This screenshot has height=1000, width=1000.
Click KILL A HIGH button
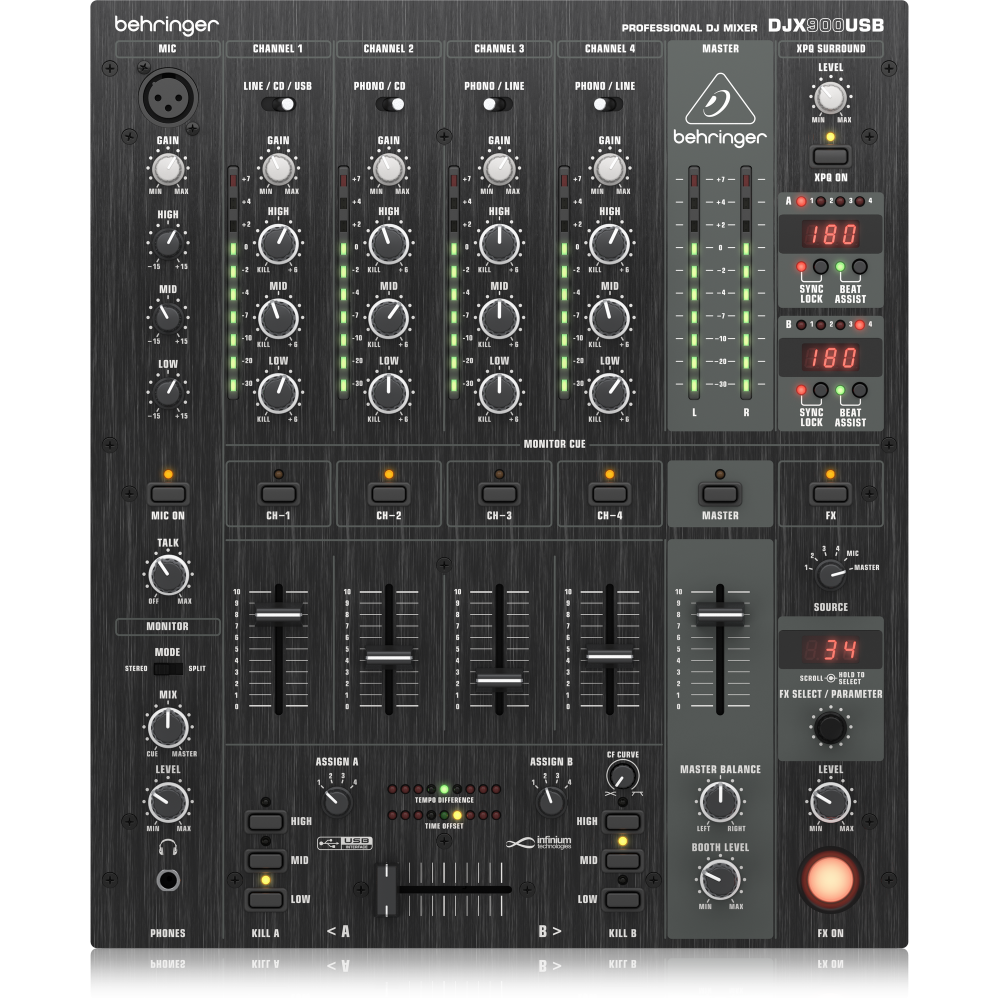click(265, 821)
